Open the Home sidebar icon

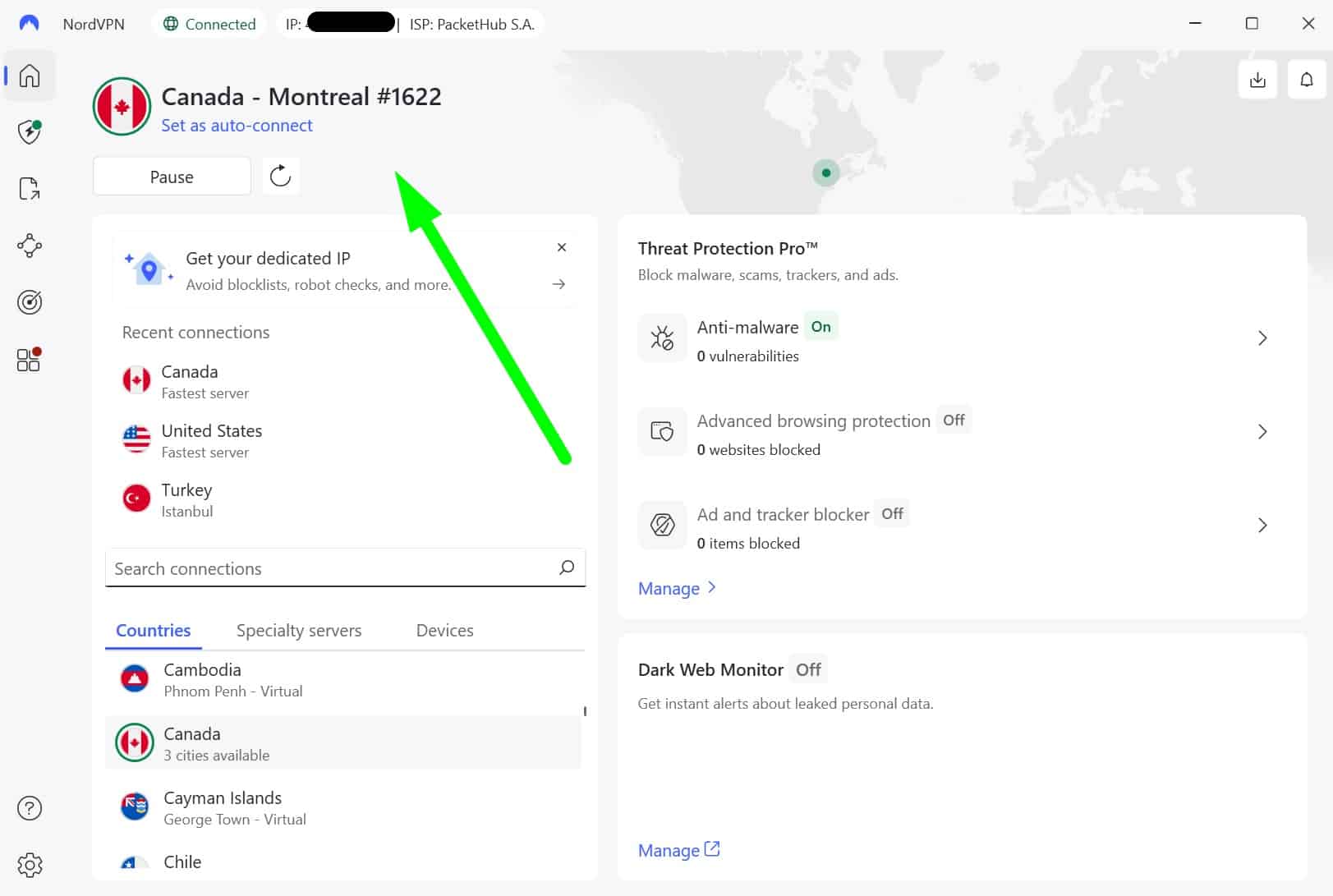(30, 76)
